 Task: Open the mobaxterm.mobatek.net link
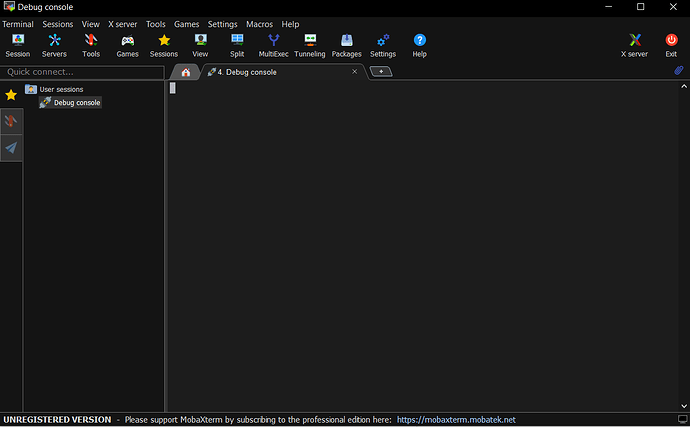point(456,420)
